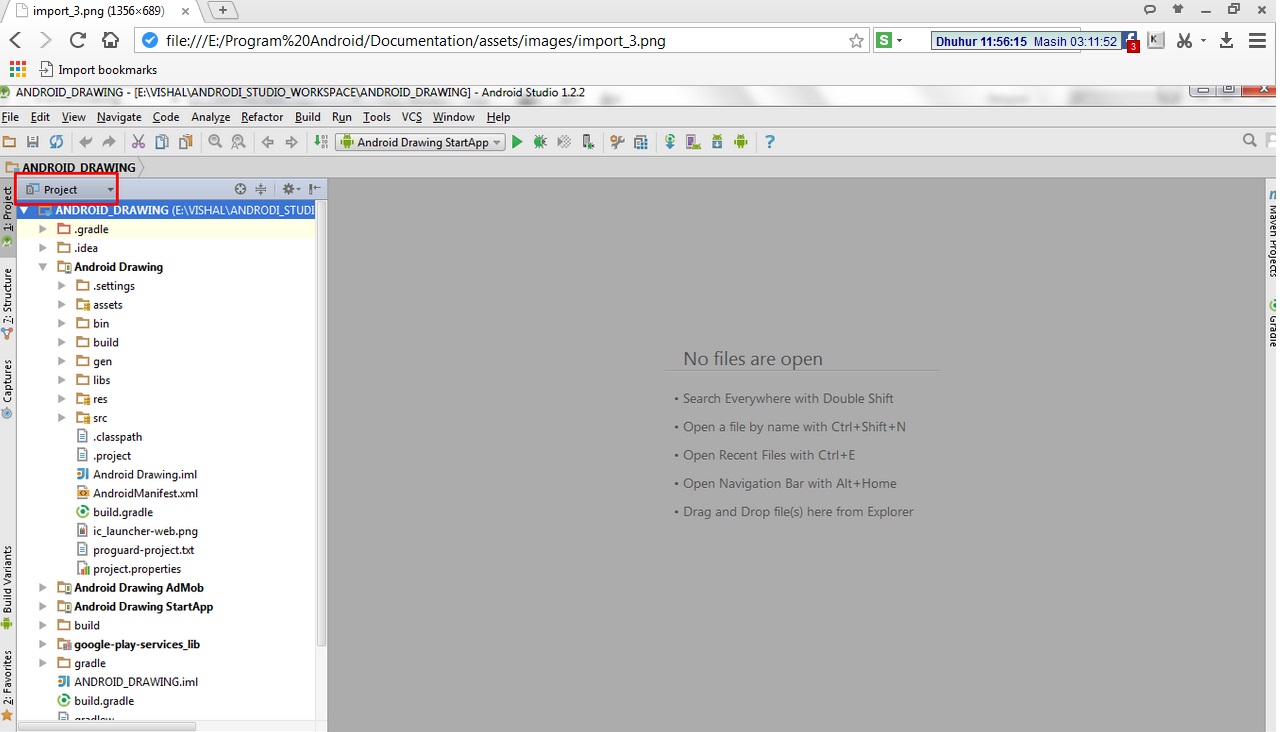
Task: Open the run configuration dropdown
Action: [497, 141]
